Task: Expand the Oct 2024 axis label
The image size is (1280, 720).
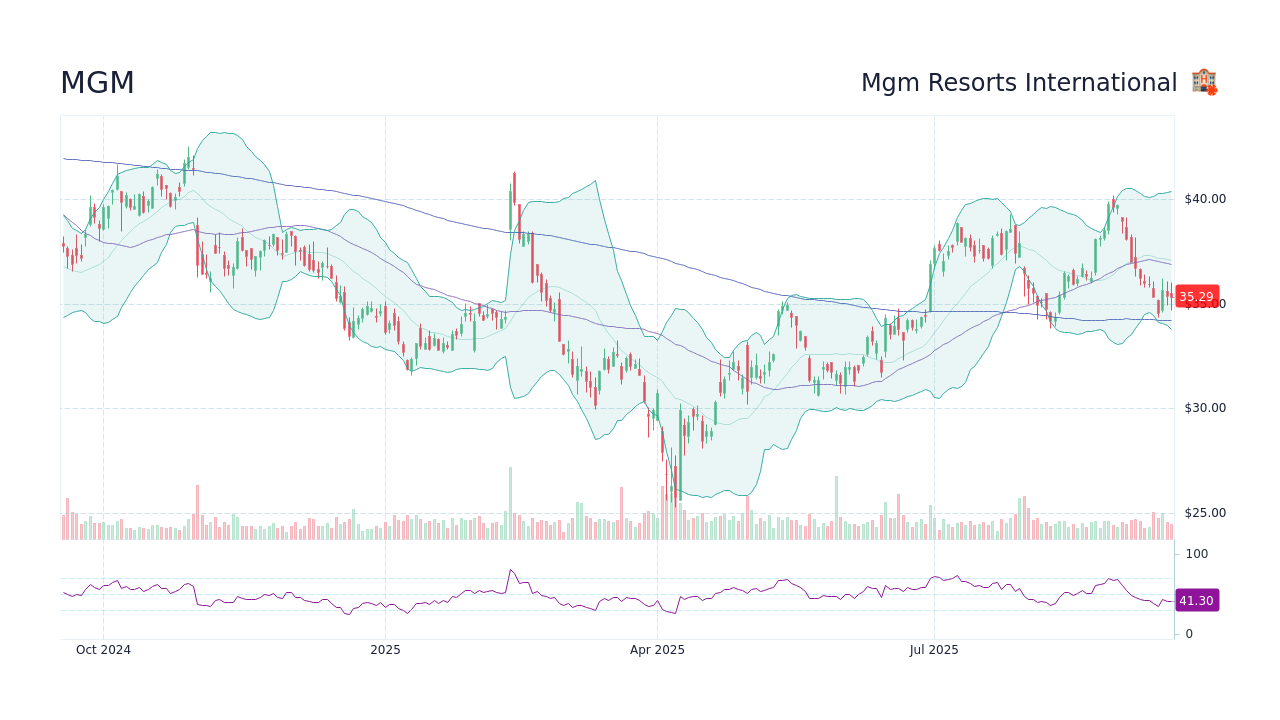Action: pyautogui.click(x=104, y=649)
